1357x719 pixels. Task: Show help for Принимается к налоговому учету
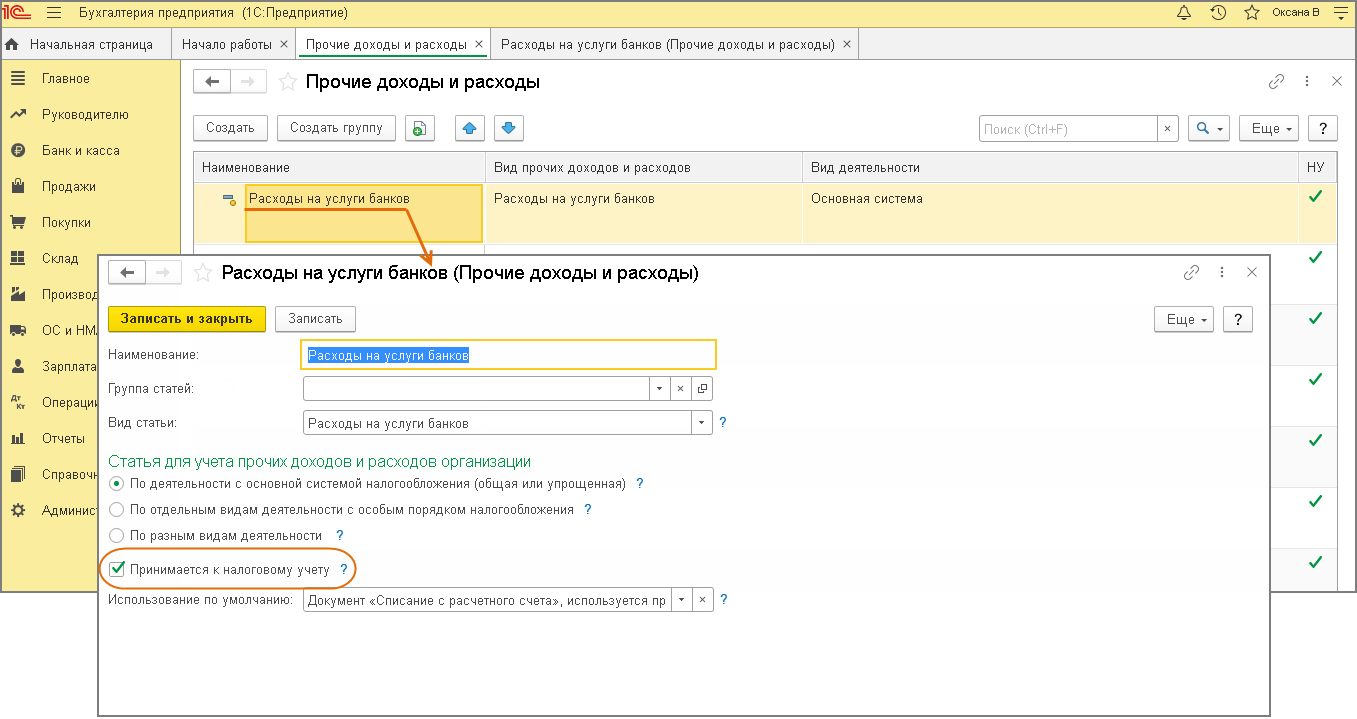pyautogui.click(x=344, y=569)
